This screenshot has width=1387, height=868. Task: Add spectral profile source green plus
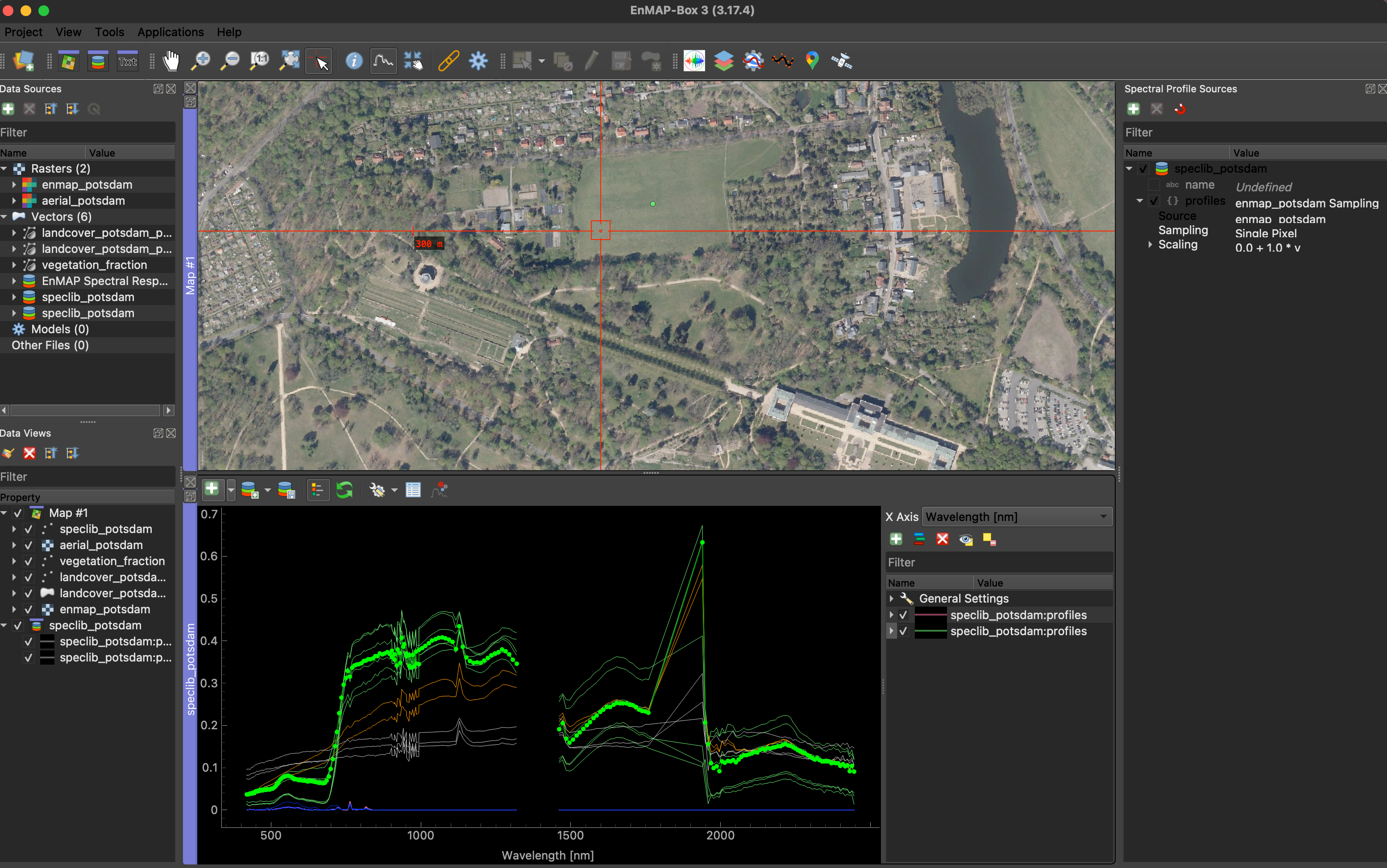1134,108
